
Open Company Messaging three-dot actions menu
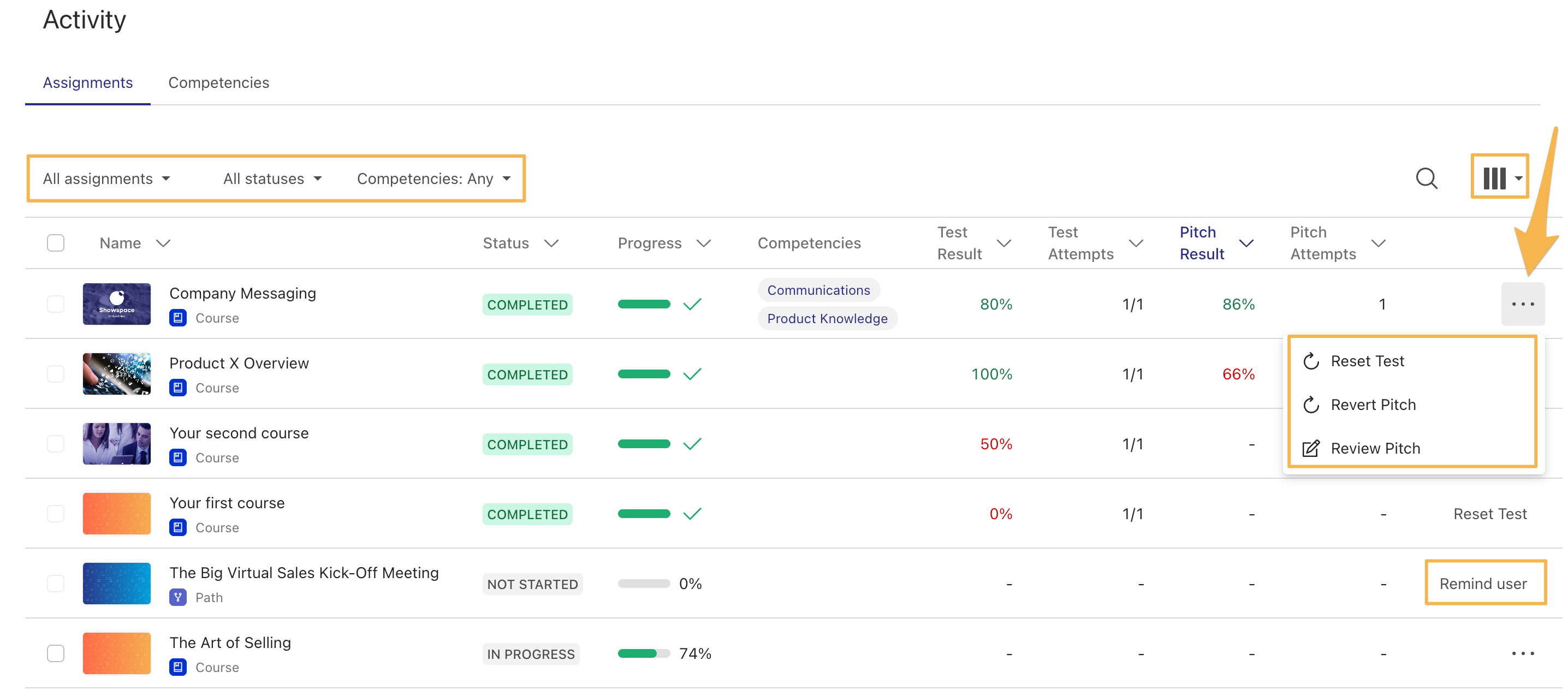pyautogui.click(x=1522, y=304)
